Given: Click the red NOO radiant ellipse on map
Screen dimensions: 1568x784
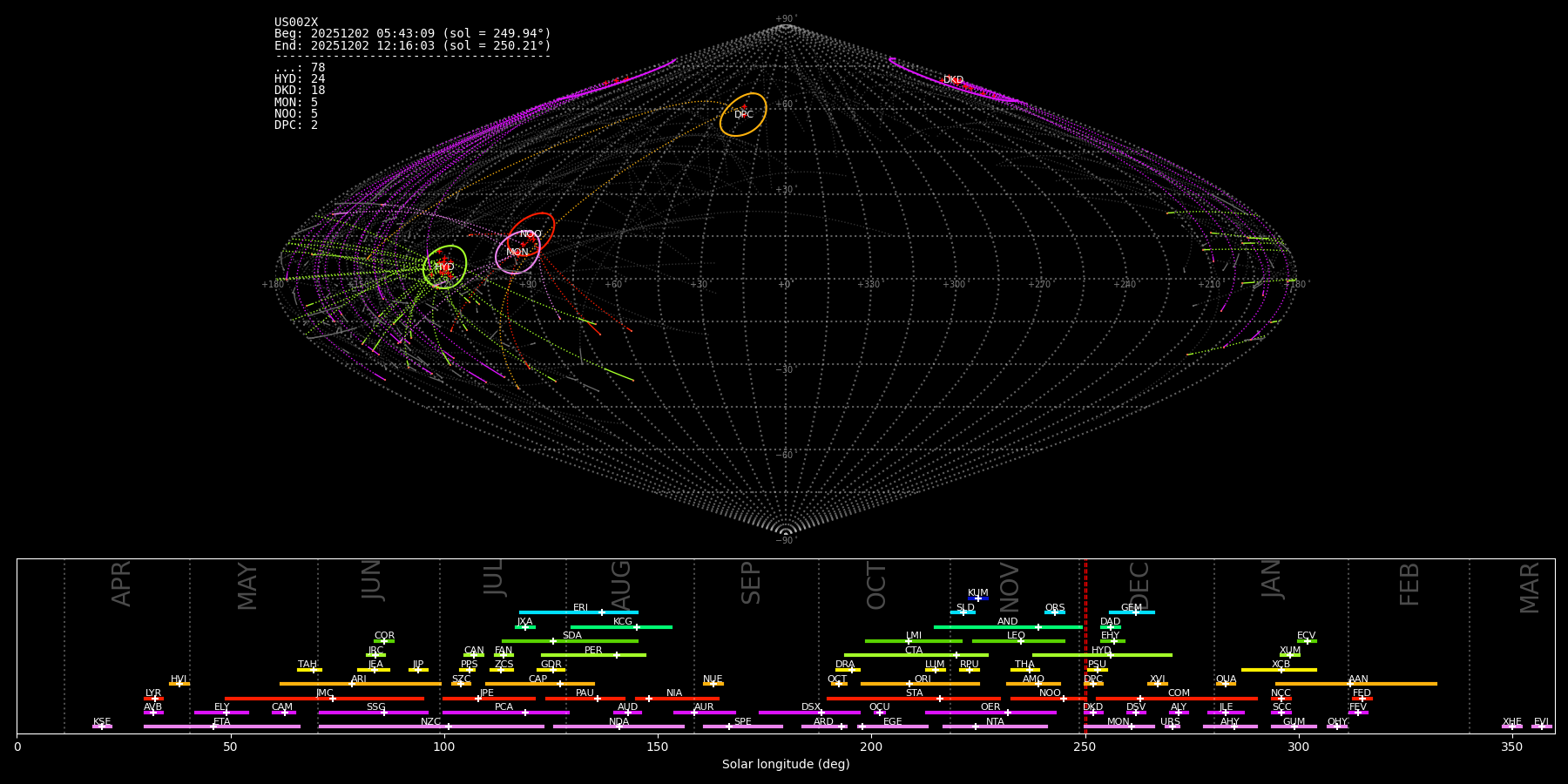Looking at the screenshot, I should click(x=531, y=233).
